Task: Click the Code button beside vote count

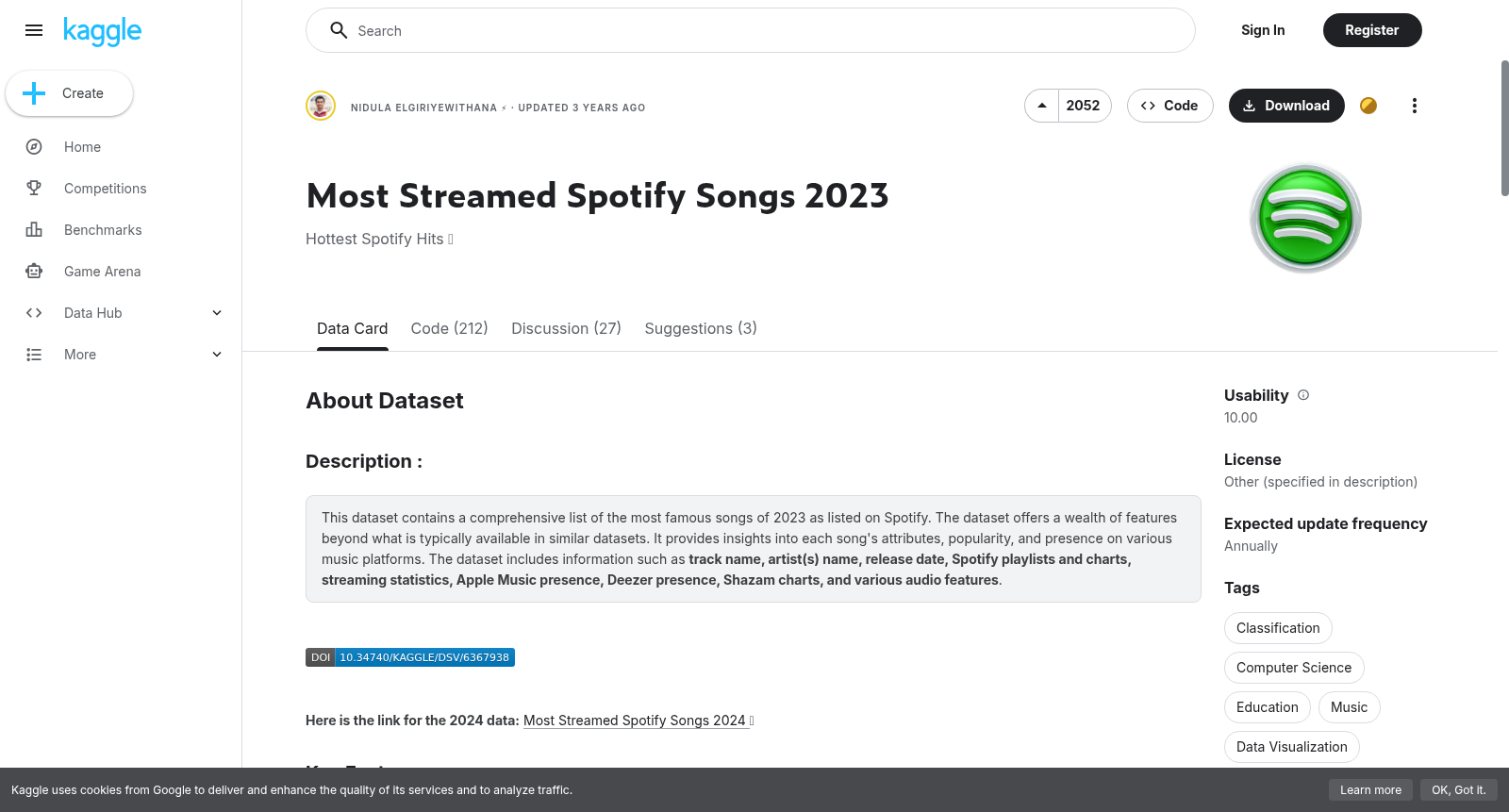Action: click(1169, 106)
